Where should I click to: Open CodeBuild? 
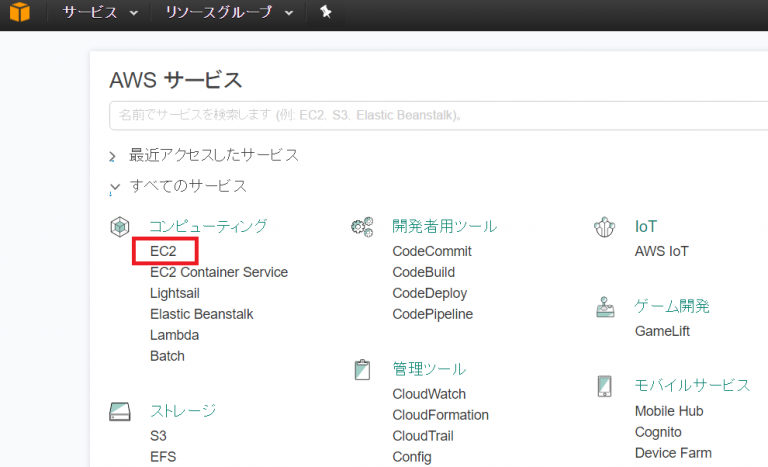pyautogui.click(x=424, y=272)
